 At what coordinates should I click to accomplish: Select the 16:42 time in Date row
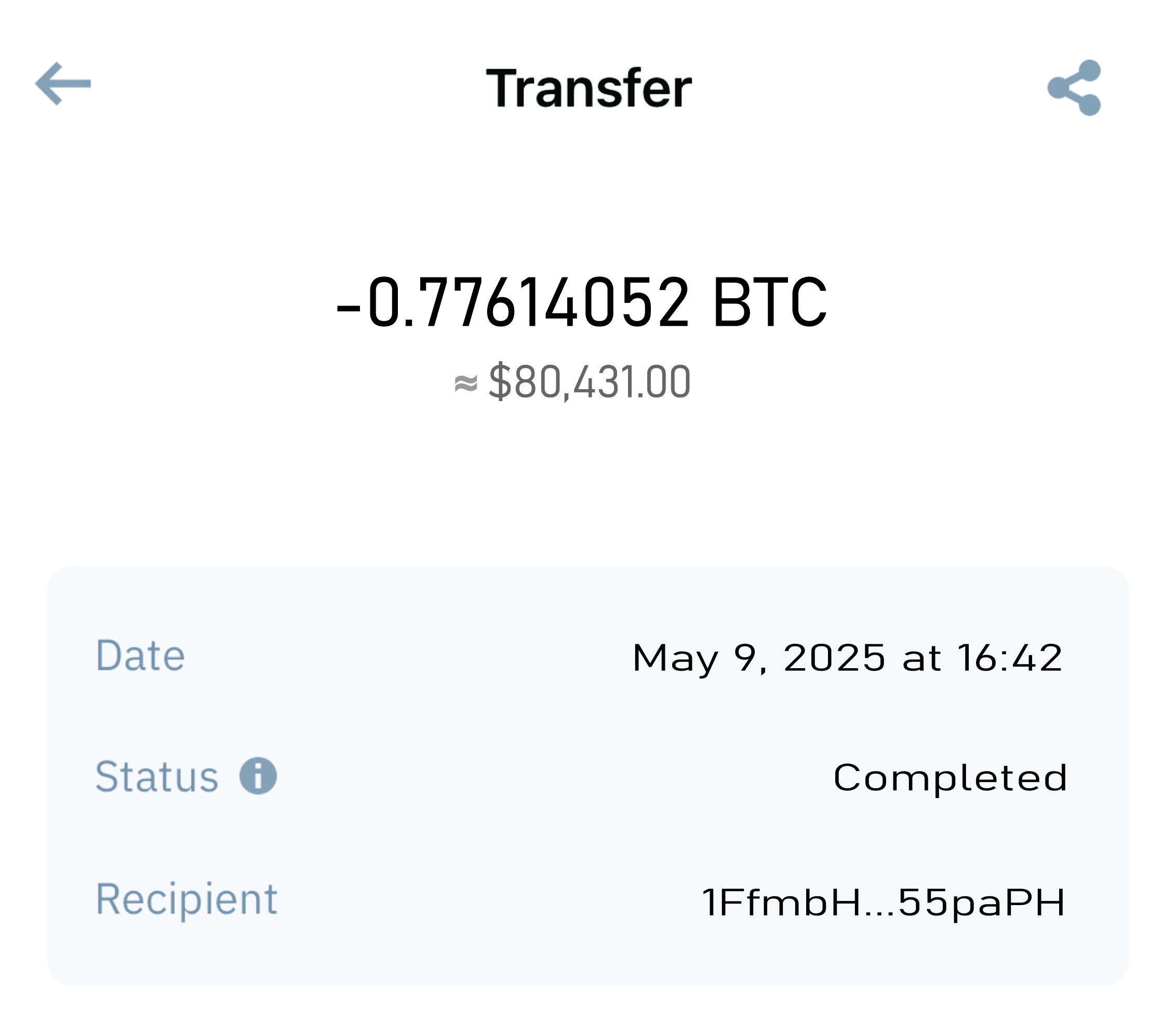1010,657
